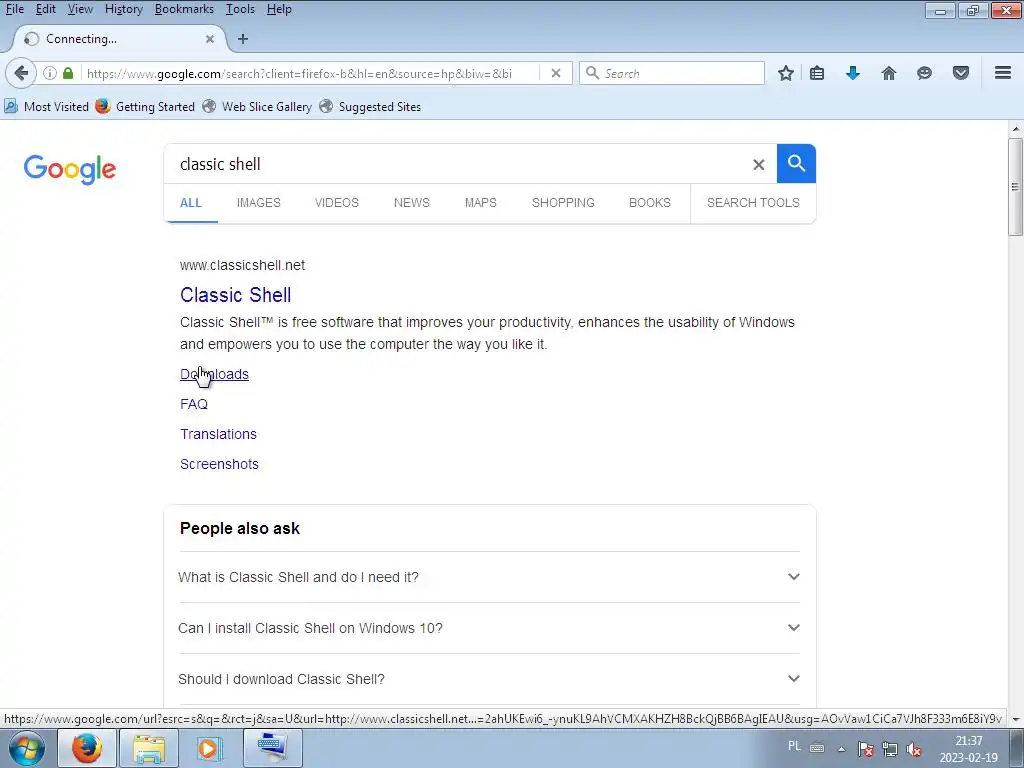Go to the Firefox home page icon
1024x768 pixels.
pos(889,73)
